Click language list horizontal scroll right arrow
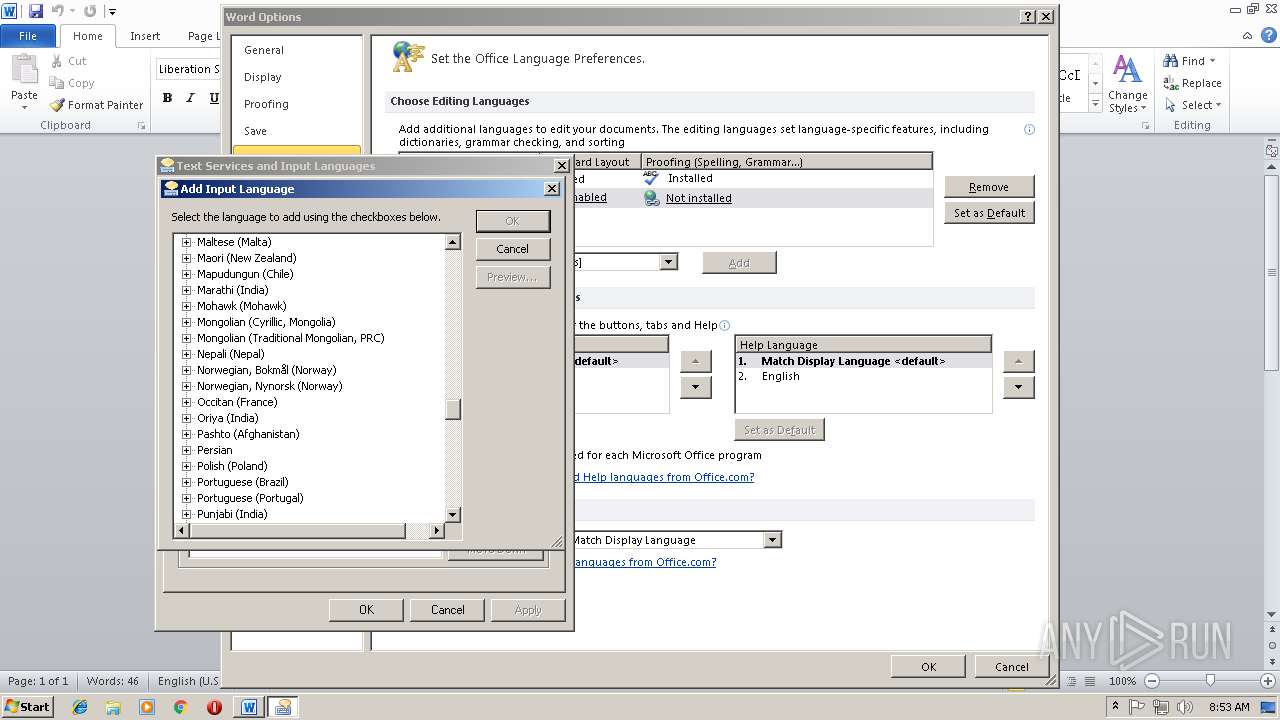 click(437, 530)
